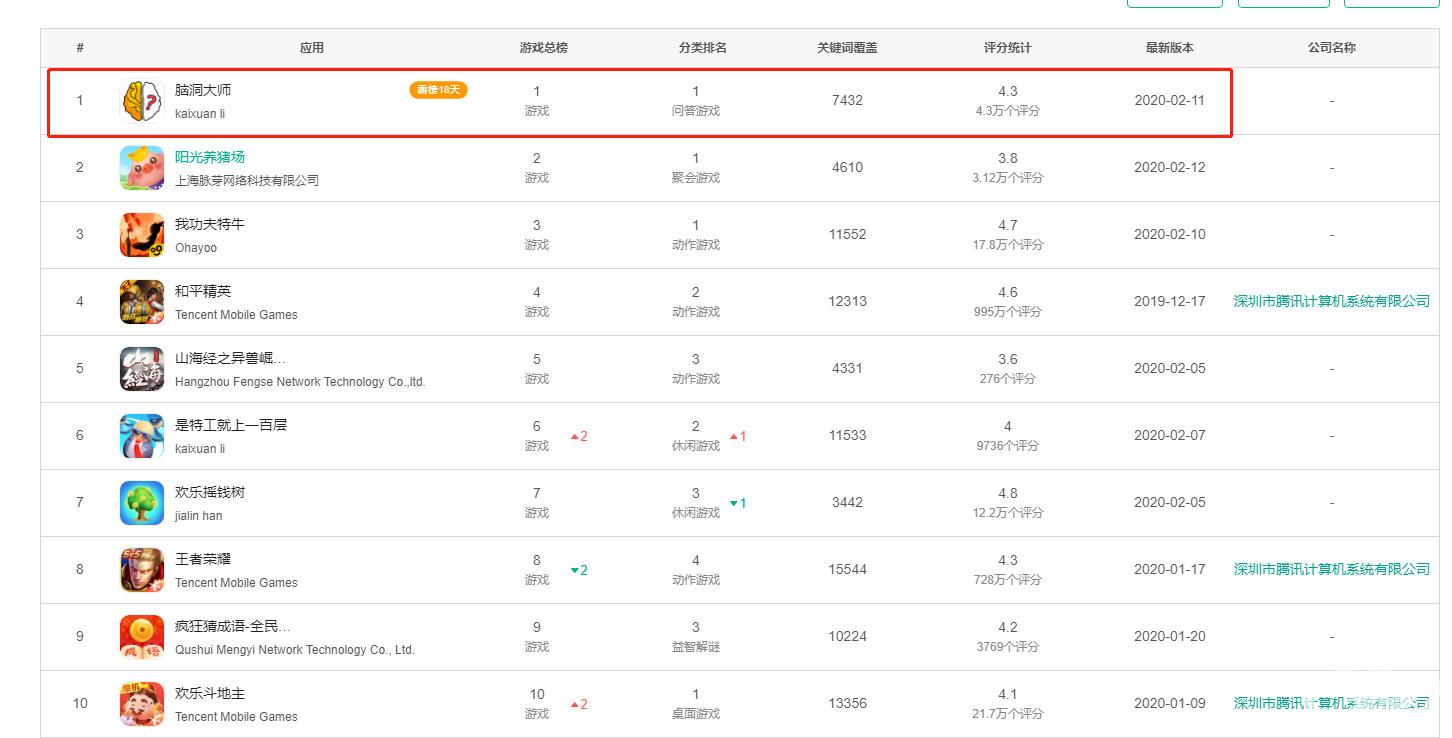Click the 霸榜18天 orange badge
This screenshot has width=1452, height=738.
pyautogui.click(x=438, y=90)
